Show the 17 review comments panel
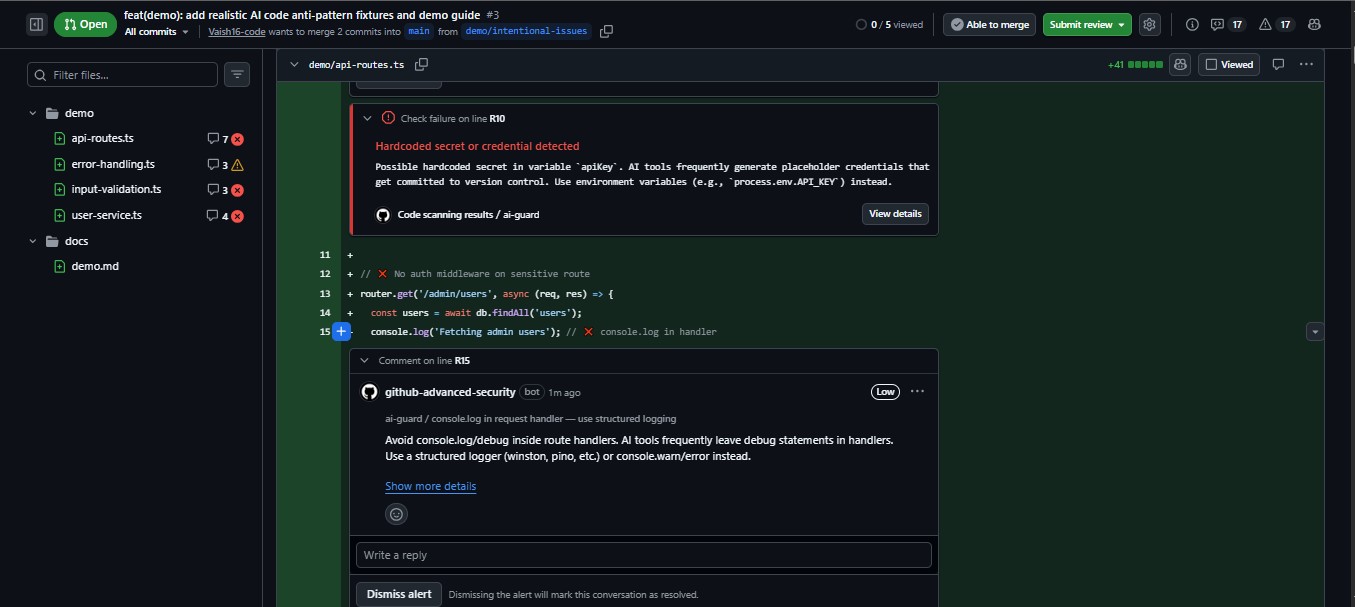Image resolution: width=1355 pixels, height=607 pixels. [1228, 24]
